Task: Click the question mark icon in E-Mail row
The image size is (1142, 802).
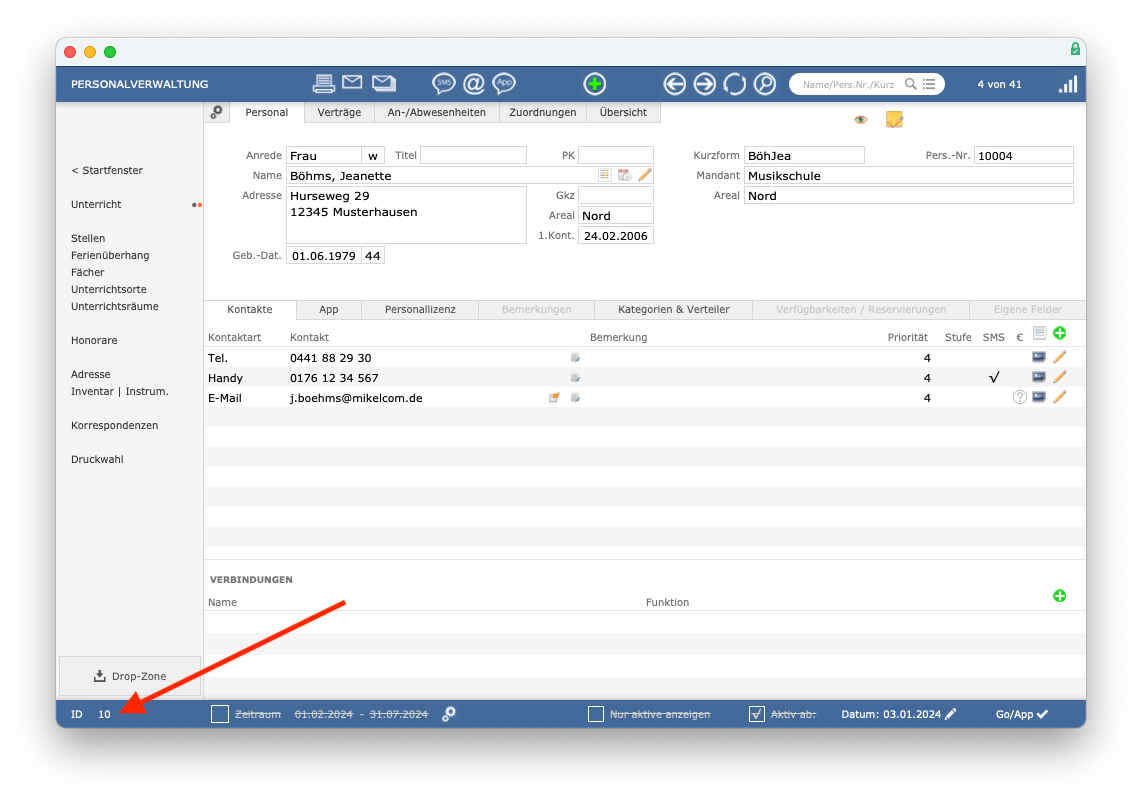Action: point(1020,397)
